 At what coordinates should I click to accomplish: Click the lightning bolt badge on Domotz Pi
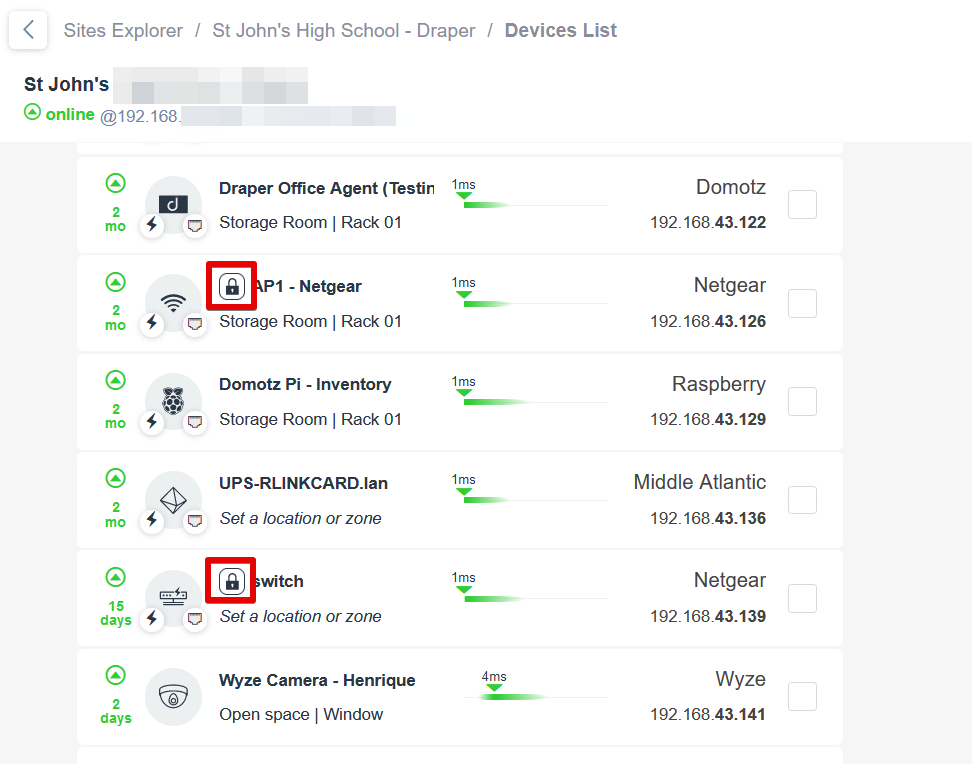pyautogui.click(x=152, y=422)
